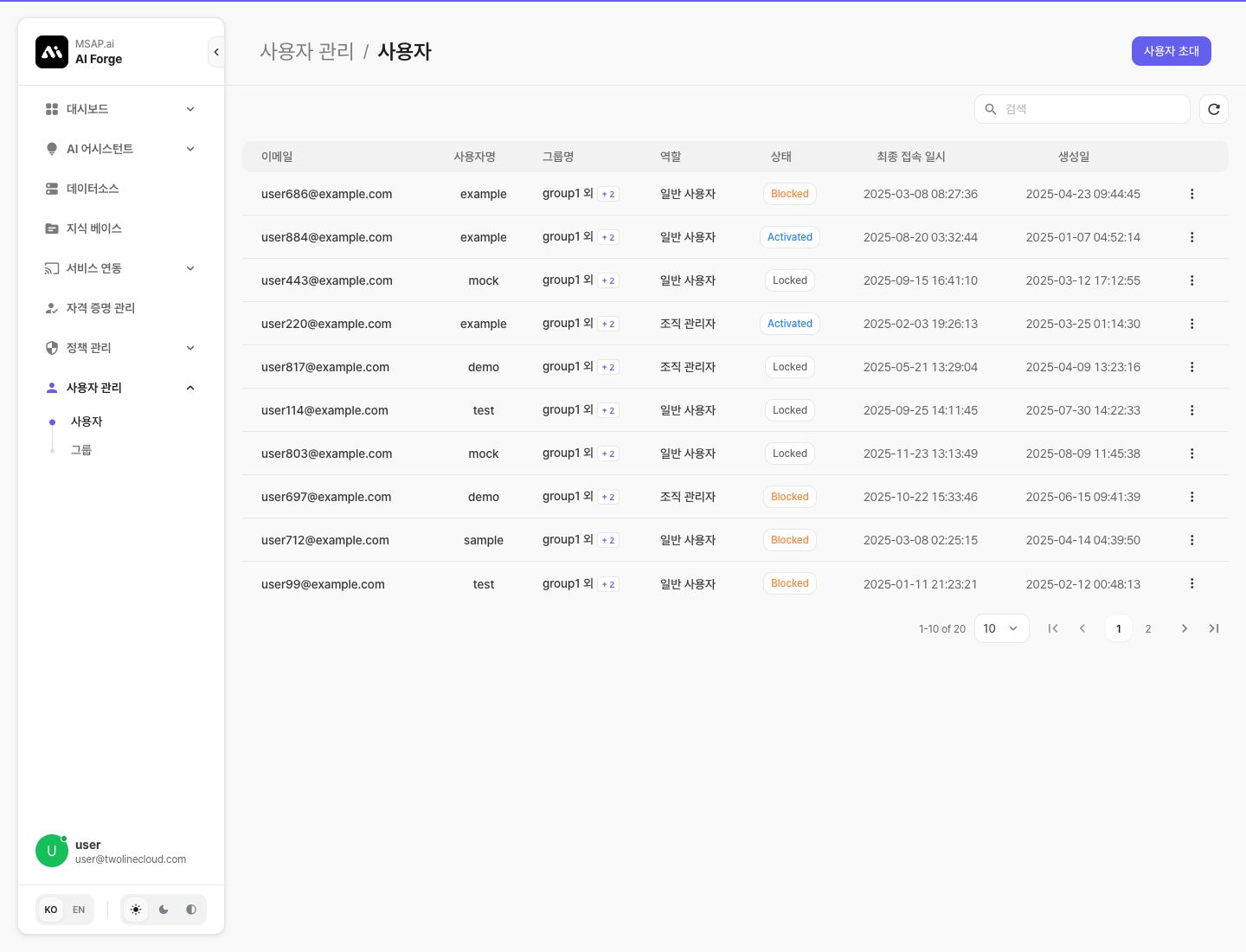
Task: Go to the previous page
Action: pyautogui.click(x=1082, y=628)
